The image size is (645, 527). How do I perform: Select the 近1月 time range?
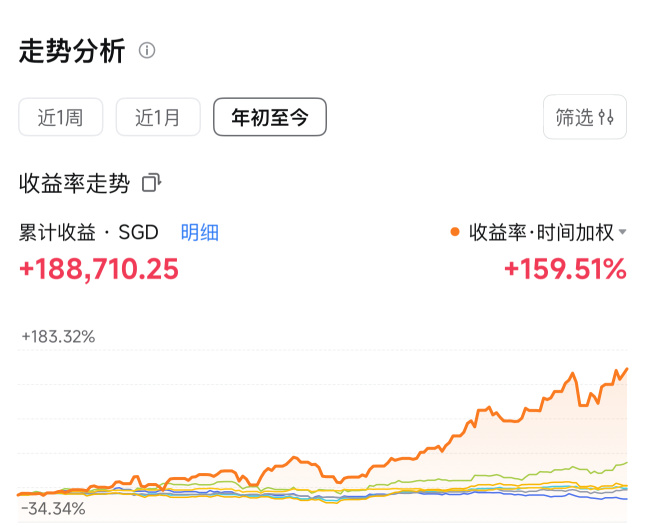[x=158, y=117]
